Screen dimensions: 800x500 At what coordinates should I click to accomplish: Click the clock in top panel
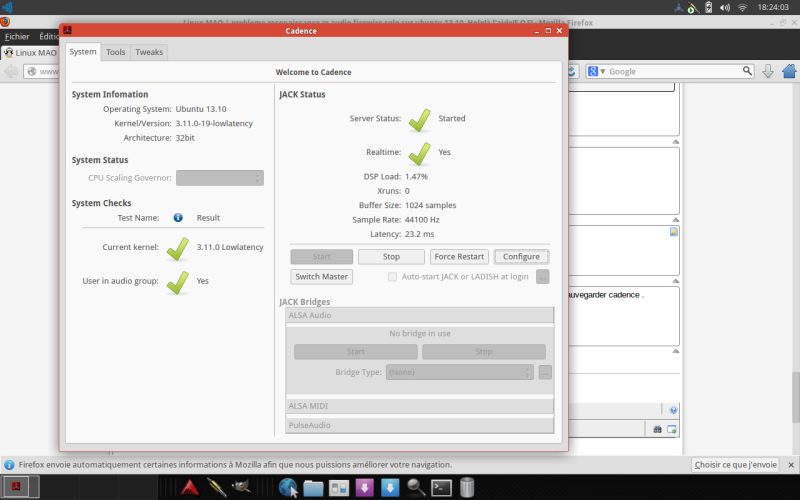[x=773, y=7]
